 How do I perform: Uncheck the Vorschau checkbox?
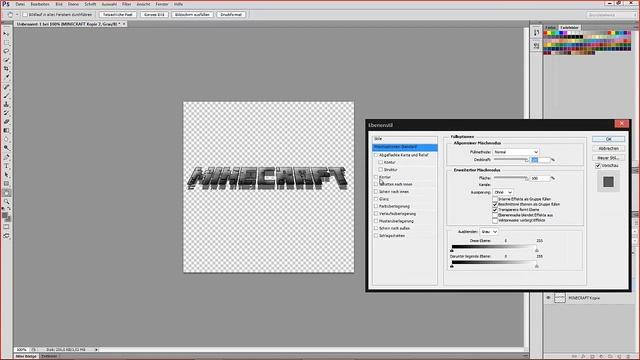click(x=598, y=166)
